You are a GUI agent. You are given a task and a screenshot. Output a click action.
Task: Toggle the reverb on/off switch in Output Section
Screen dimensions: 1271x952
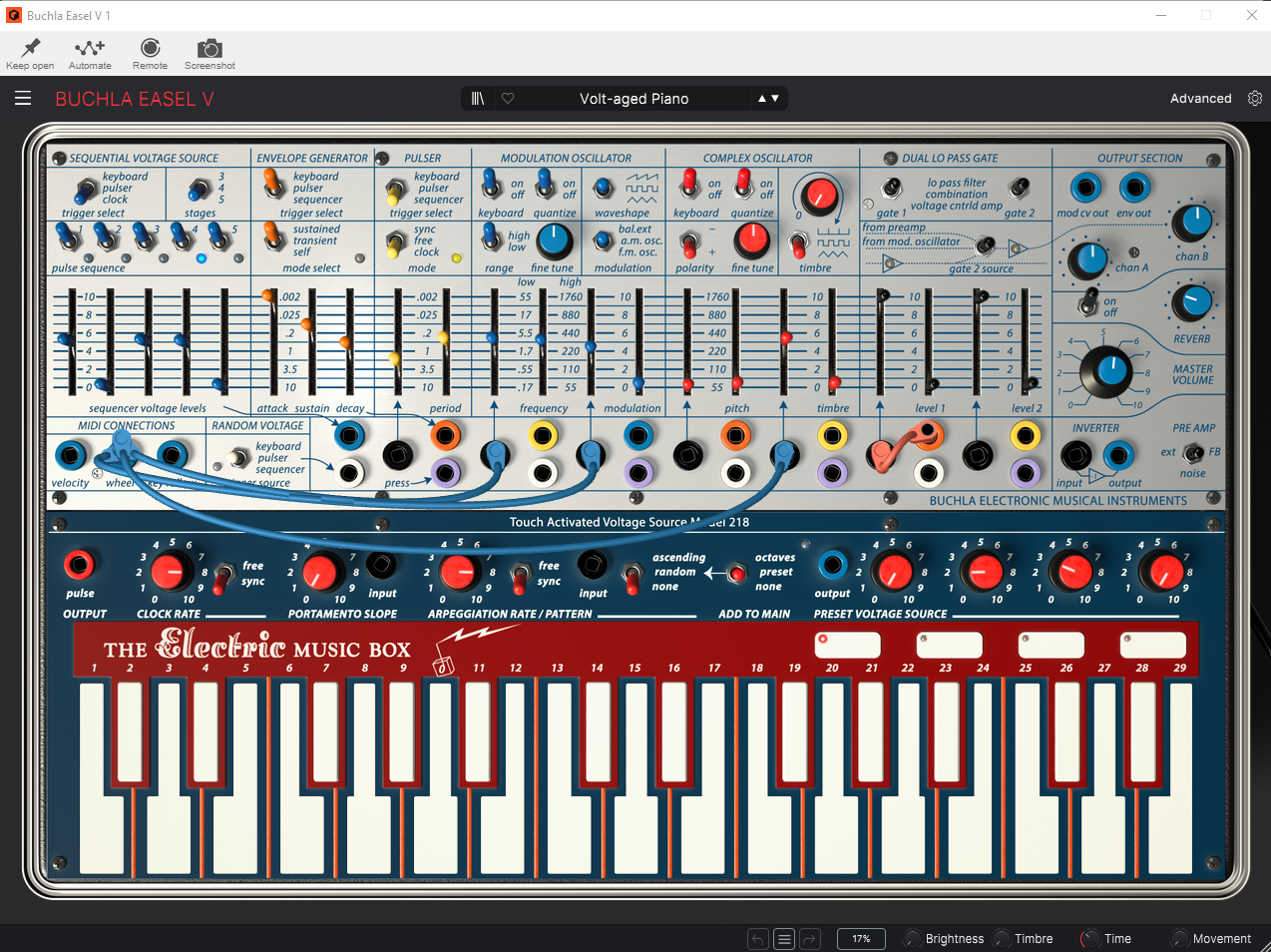click(x=1089, y=302)
